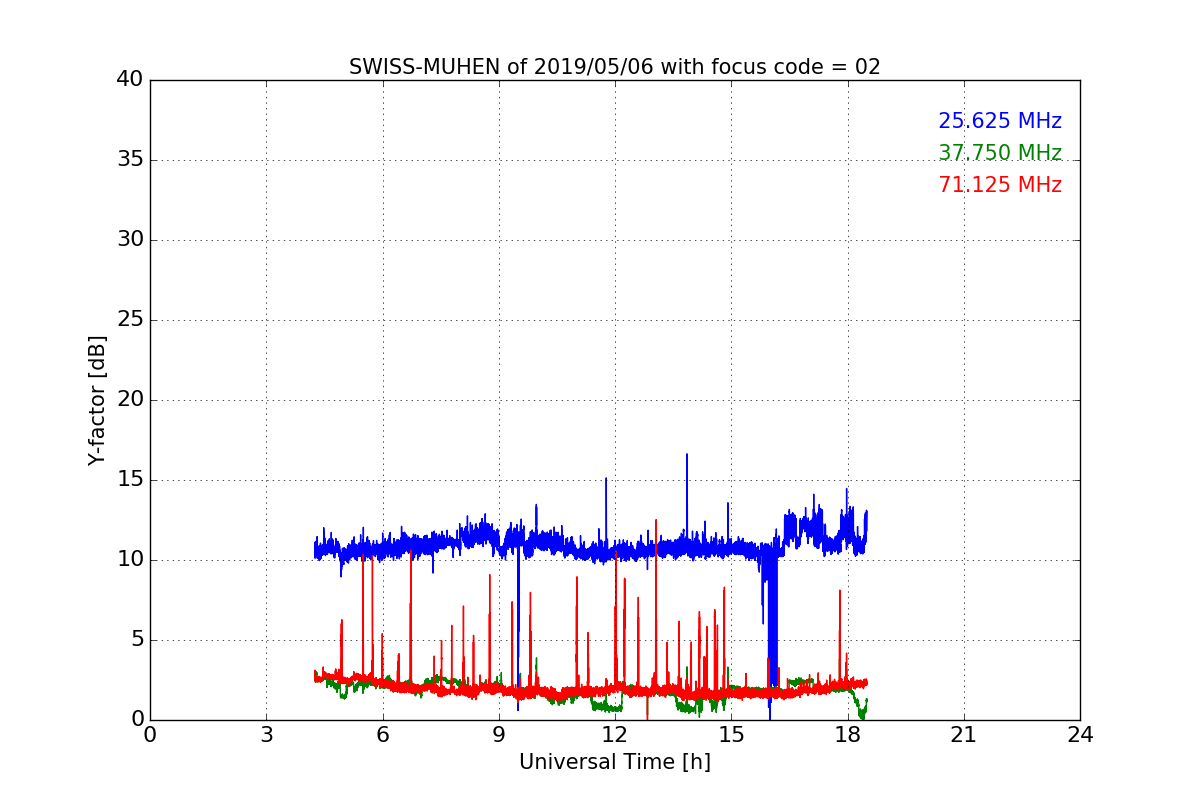1200x800 pixels.
Task: Click the Y-factor [dB] axis label
Action: (97, 400)
